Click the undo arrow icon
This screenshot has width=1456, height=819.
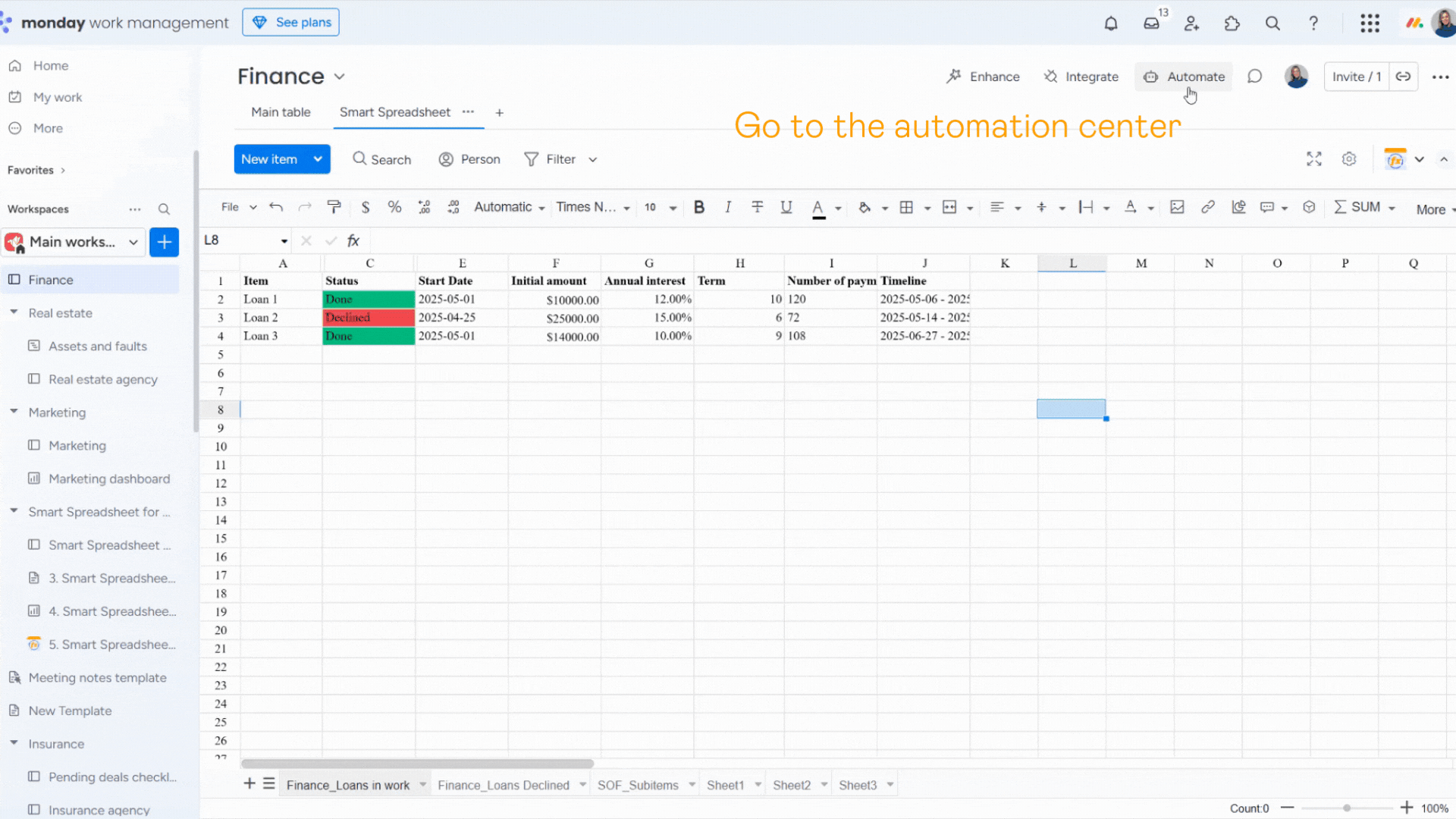point(276,207)
